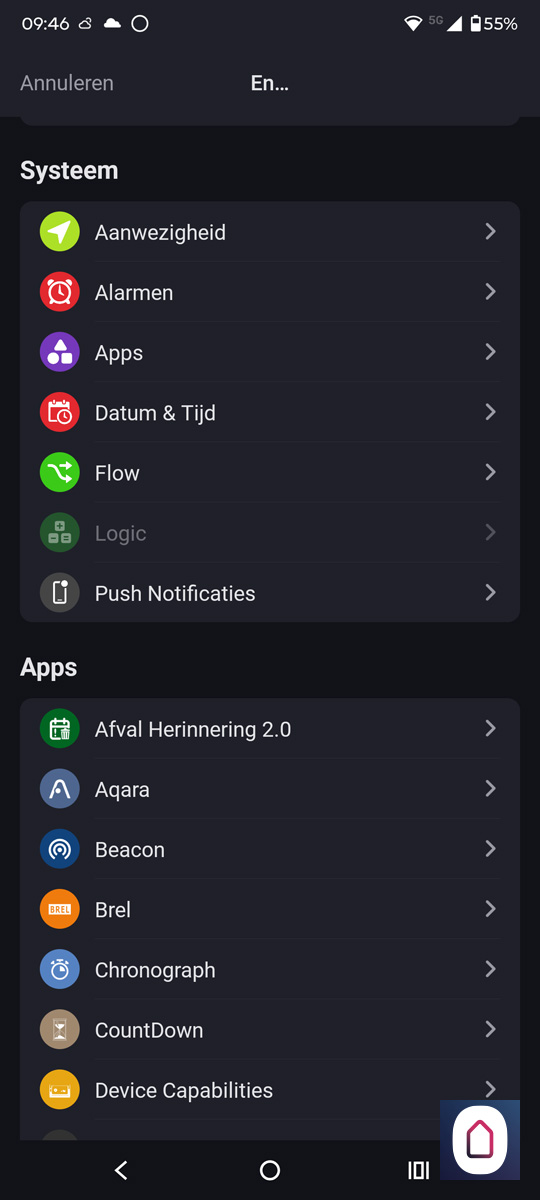Tap the Datum & Tijd calendar icon
The height and width of the screenshot is (1200, 540).
pyautogui.click(x=60, y=412)
